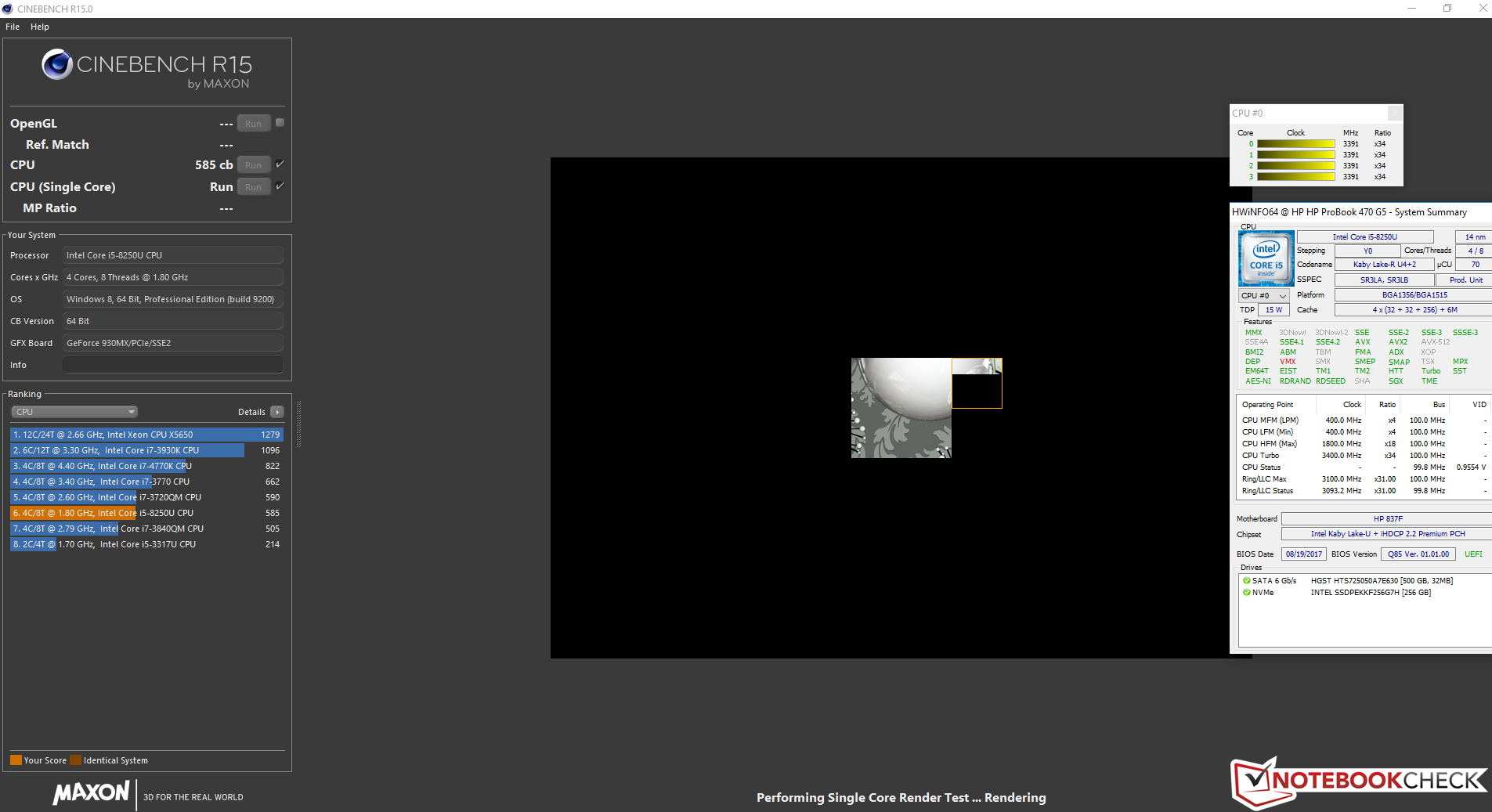Click the NVMe drive status icon

pyautogui.click(x=1246, y=593)
